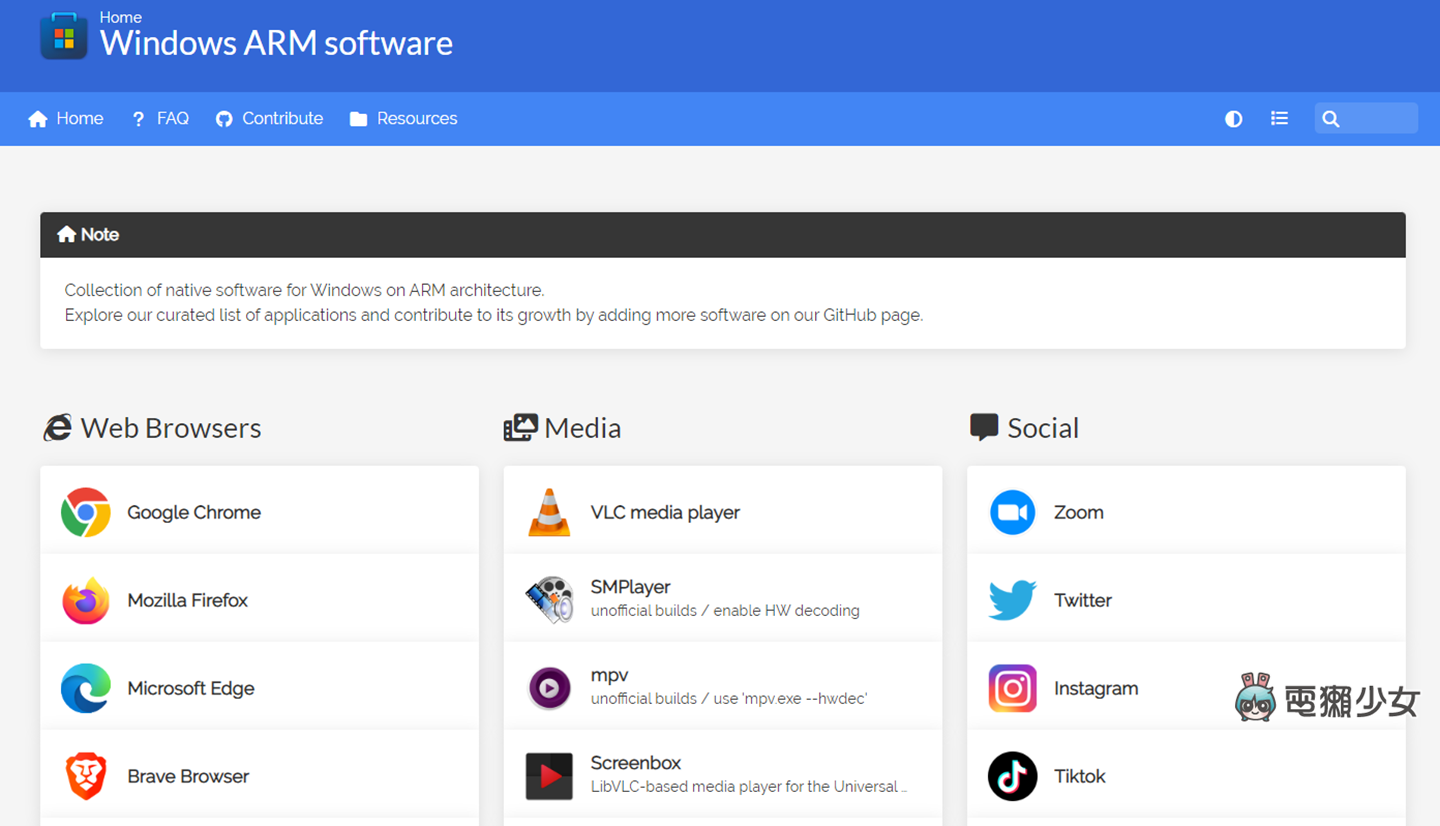
Task: Click the Microsoft Edge icon
Action: tap(86, 688)
